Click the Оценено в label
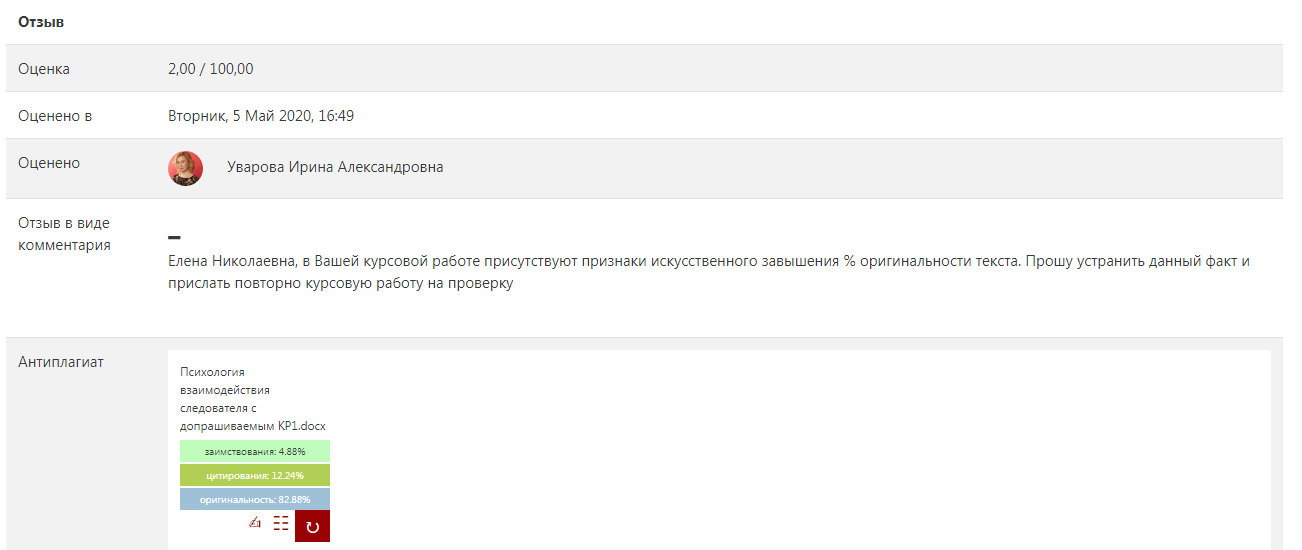 point(55,116)
